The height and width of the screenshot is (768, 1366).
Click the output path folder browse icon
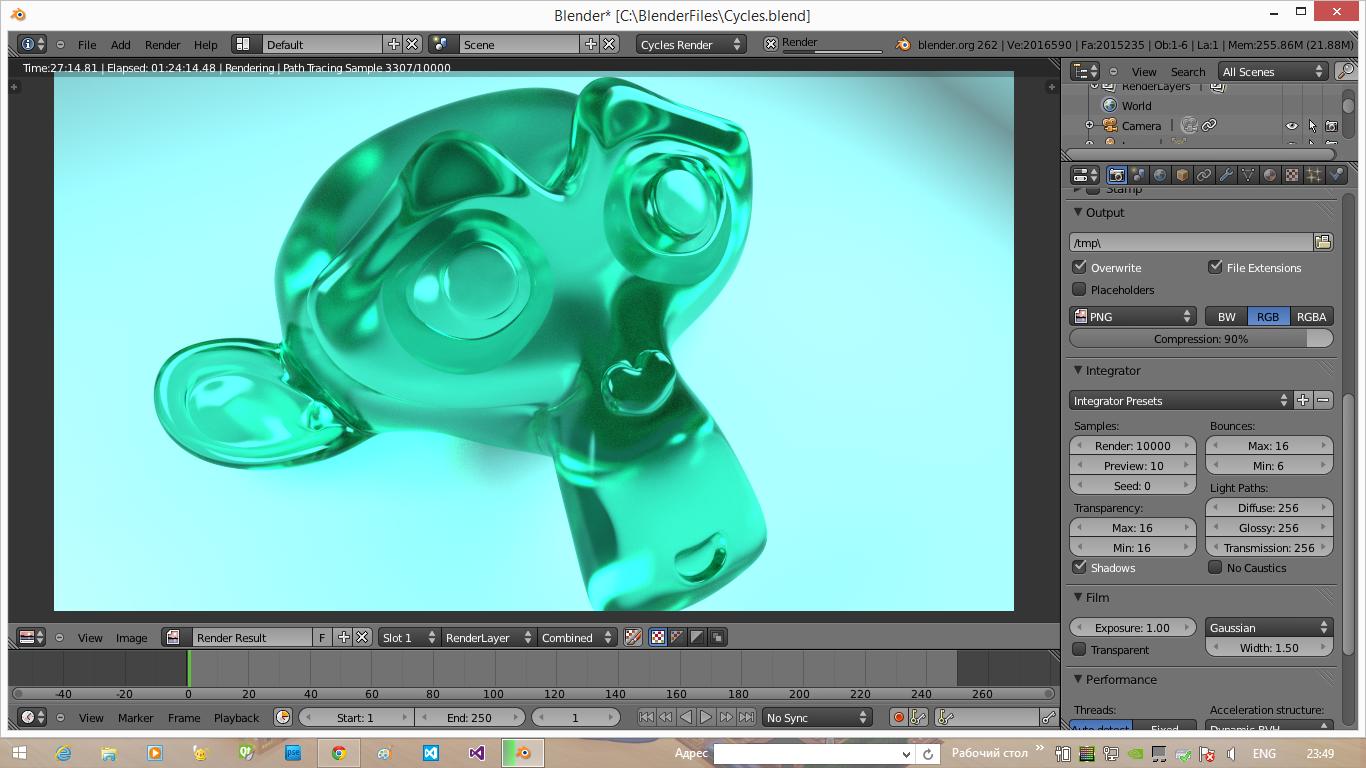[x=1323, y=242]
